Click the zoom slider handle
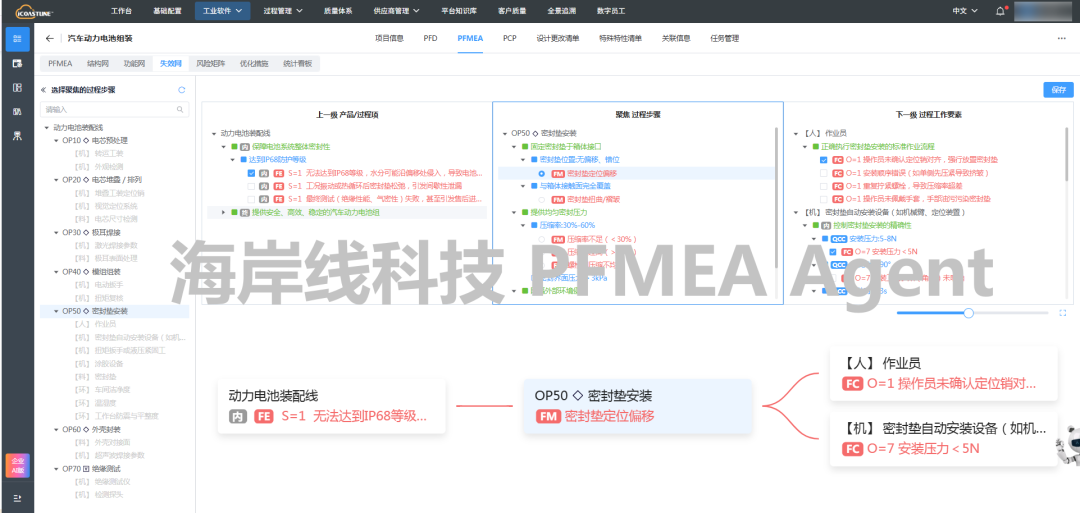 [968, 313]
